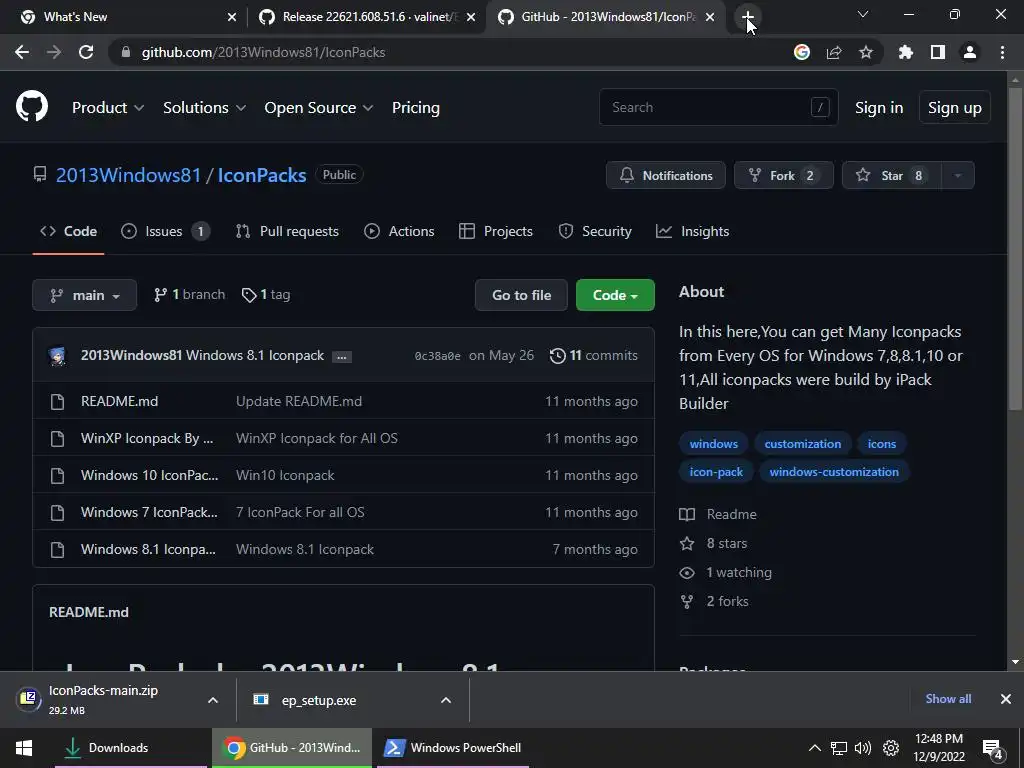
Task: Go back using browser back arrow
Action: [22, 52]
